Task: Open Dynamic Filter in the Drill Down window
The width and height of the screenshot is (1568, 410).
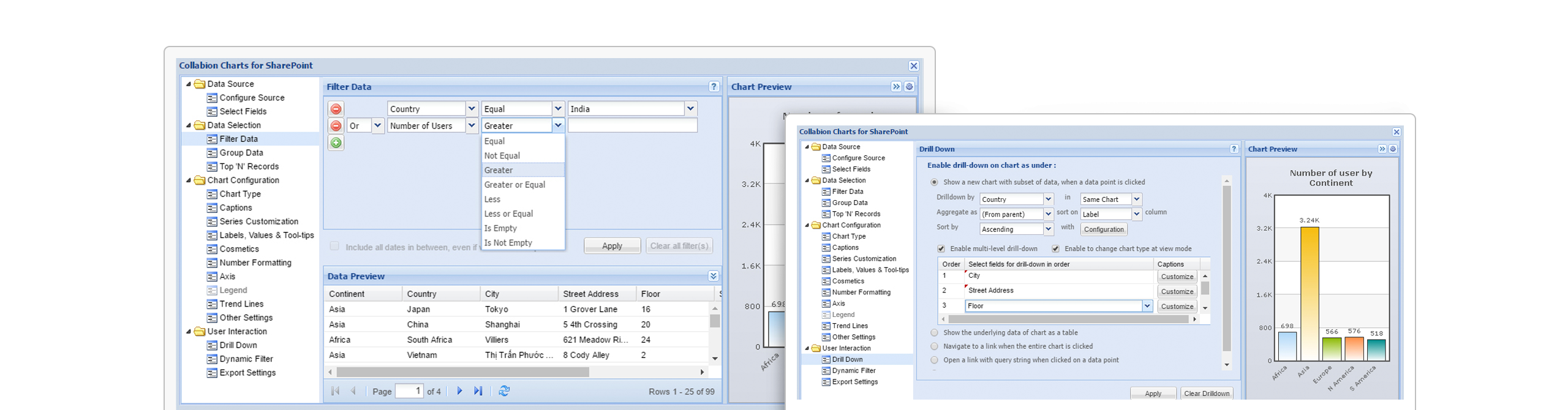Action: 854,371
